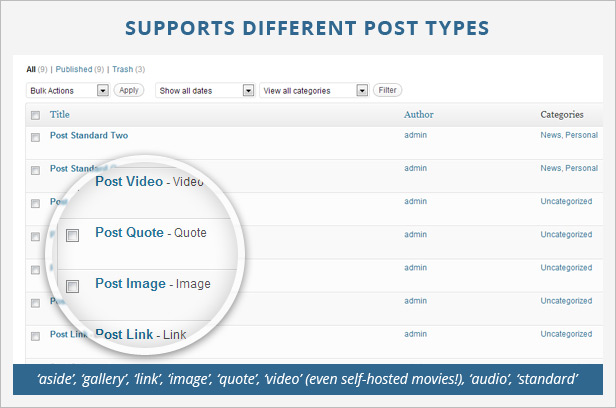Open the Trash posts view

point(123,70)
